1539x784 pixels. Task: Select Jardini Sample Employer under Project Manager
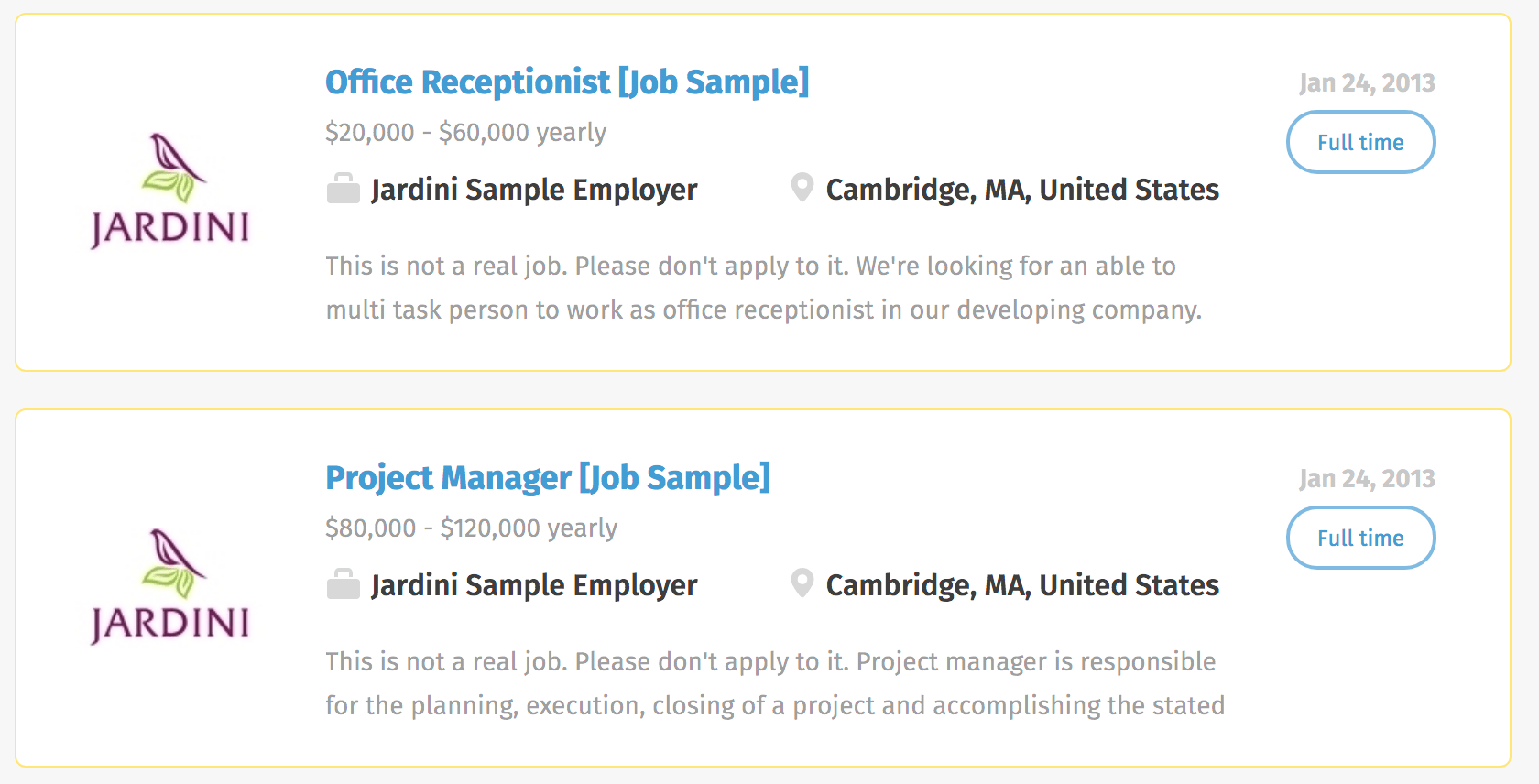[x=534, y=585]
